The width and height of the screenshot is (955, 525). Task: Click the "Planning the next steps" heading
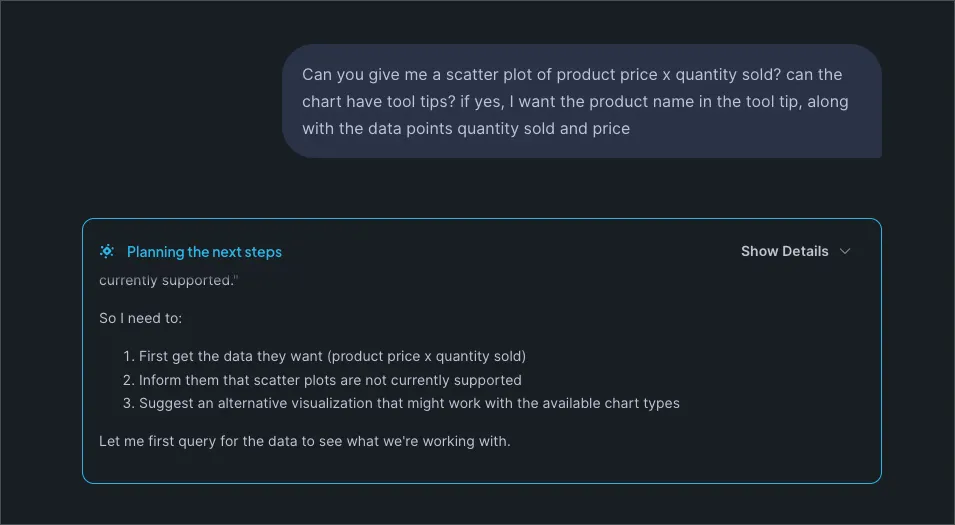click(204, 252)
